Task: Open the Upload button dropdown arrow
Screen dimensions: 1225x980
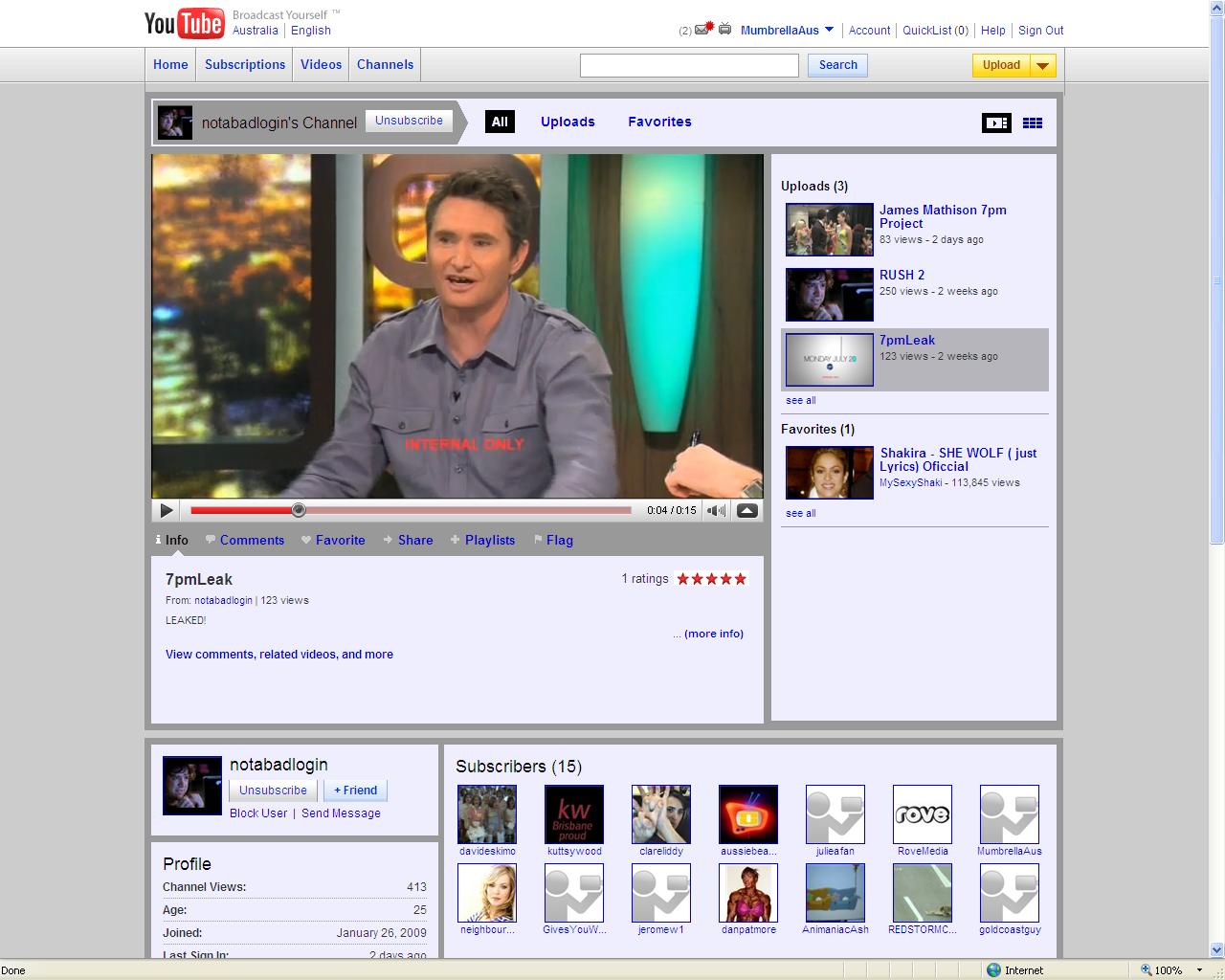Action: coord(1043,65)
